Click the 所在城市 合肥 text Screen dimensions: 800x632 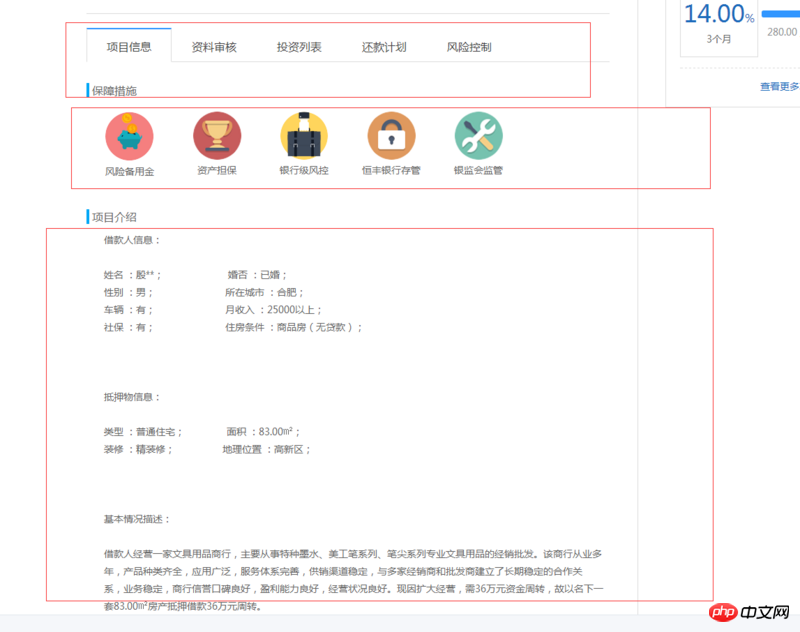pos(264,292)
